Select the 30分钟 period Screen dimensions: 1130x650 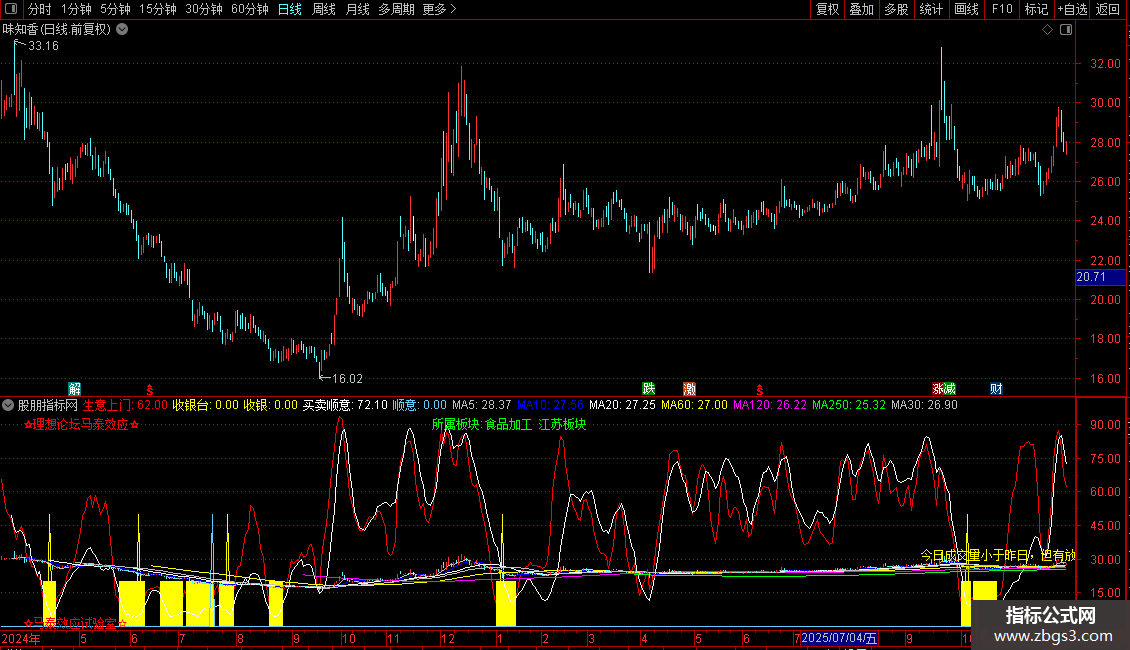pyautogui.click(x=203, y=9)
